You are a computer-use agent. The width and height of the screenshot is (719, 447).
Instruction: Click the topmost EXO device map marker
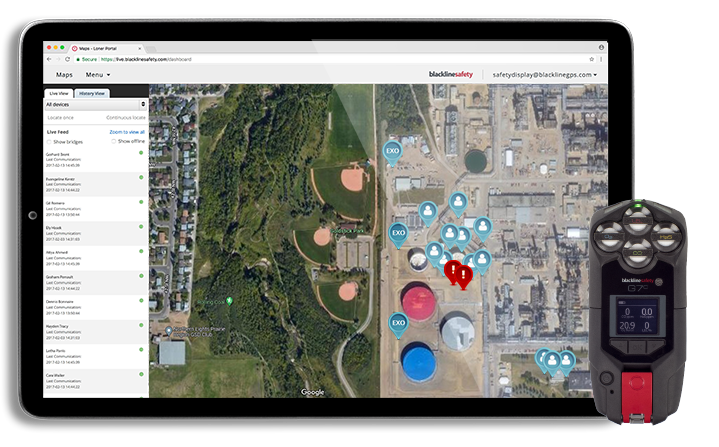[393, 152]
